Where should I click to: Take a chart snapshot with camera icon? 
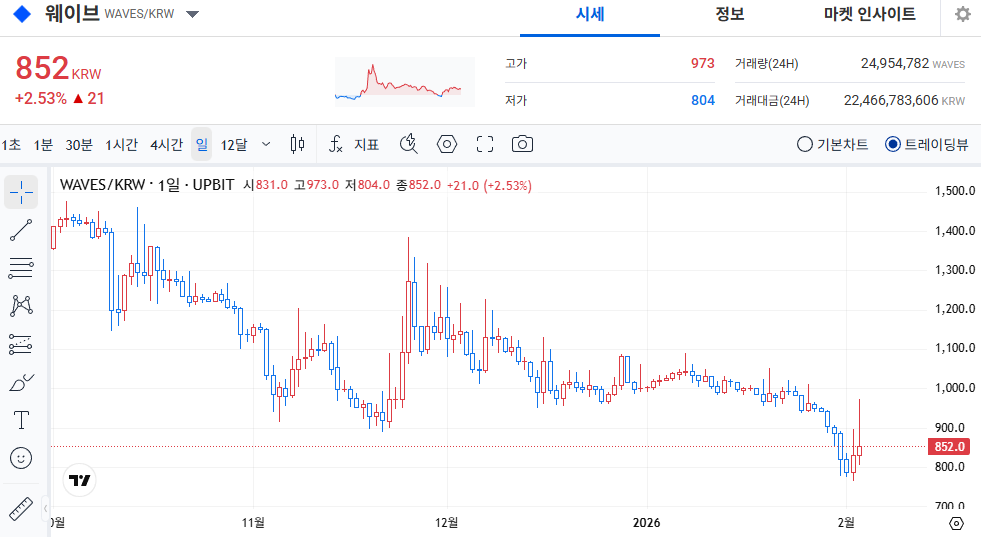coord(522,144)
